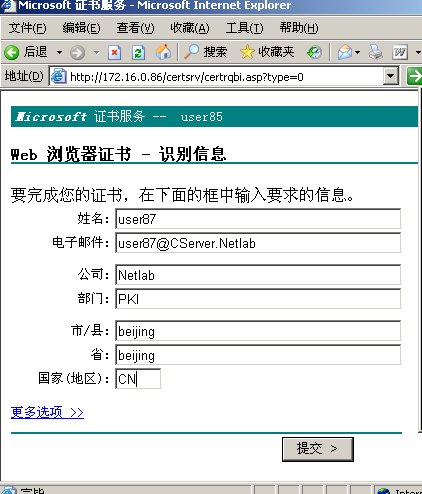Open the Edit with Word dropdown arrow
Screen dimensions: 422x494
(x=418, y=52)
